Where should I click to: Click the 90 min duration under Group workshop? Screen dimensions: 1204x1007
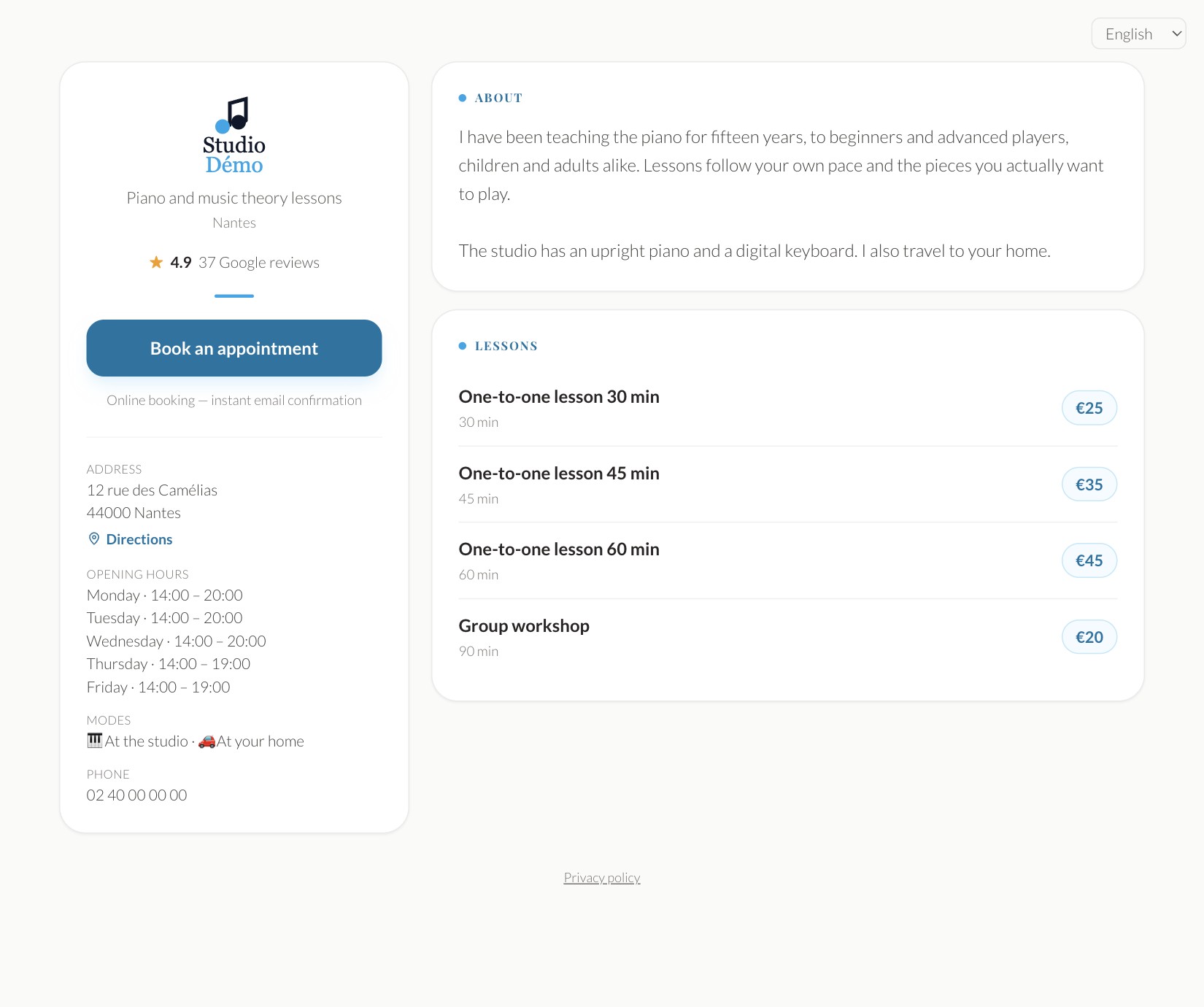[479, 652]
